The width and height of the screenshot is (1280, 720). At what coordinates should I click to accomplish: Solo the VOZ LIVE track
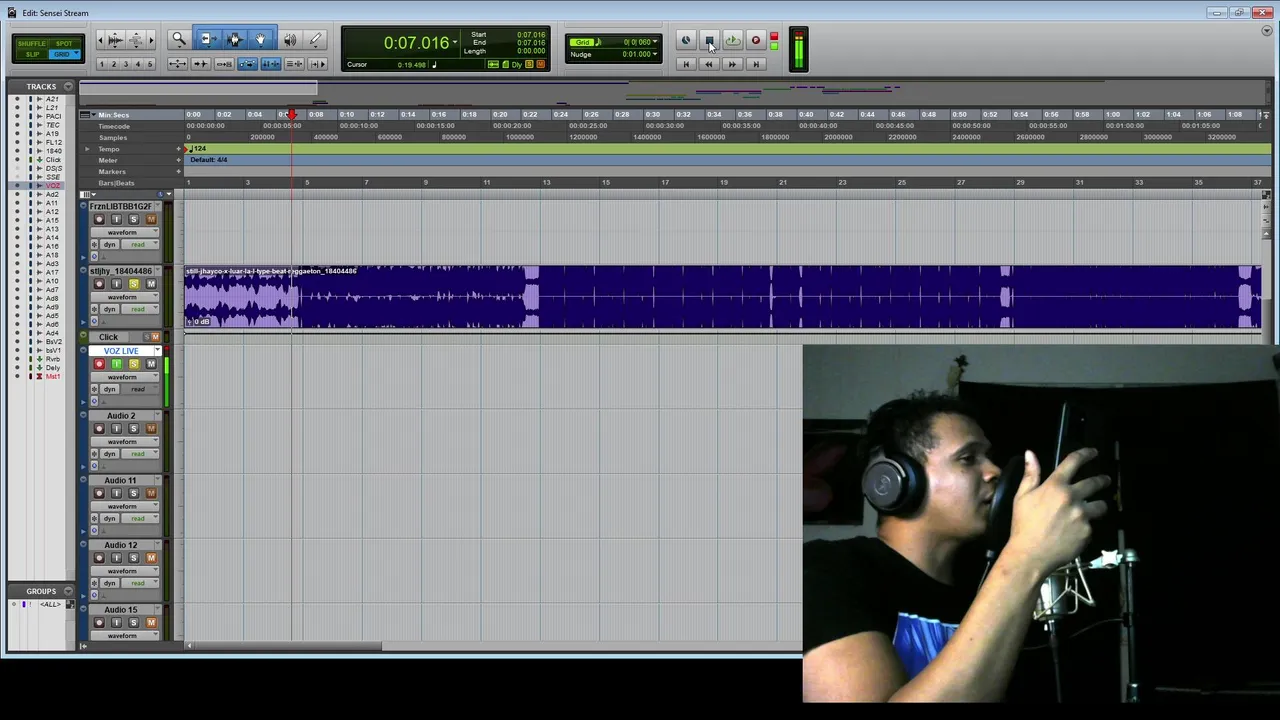click(134, 364)
